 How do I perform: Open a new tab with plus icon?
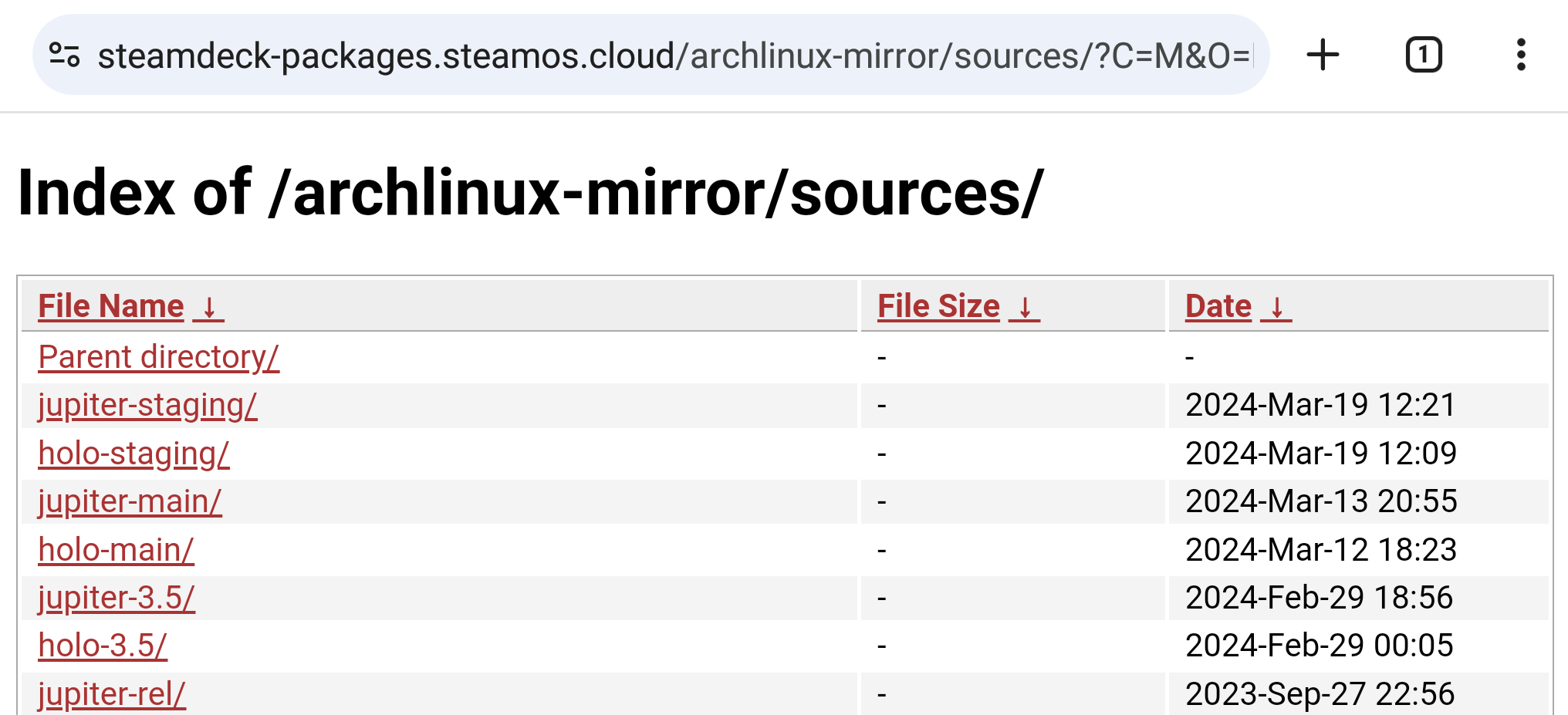pyautogui.click(x=1322, y=55)
